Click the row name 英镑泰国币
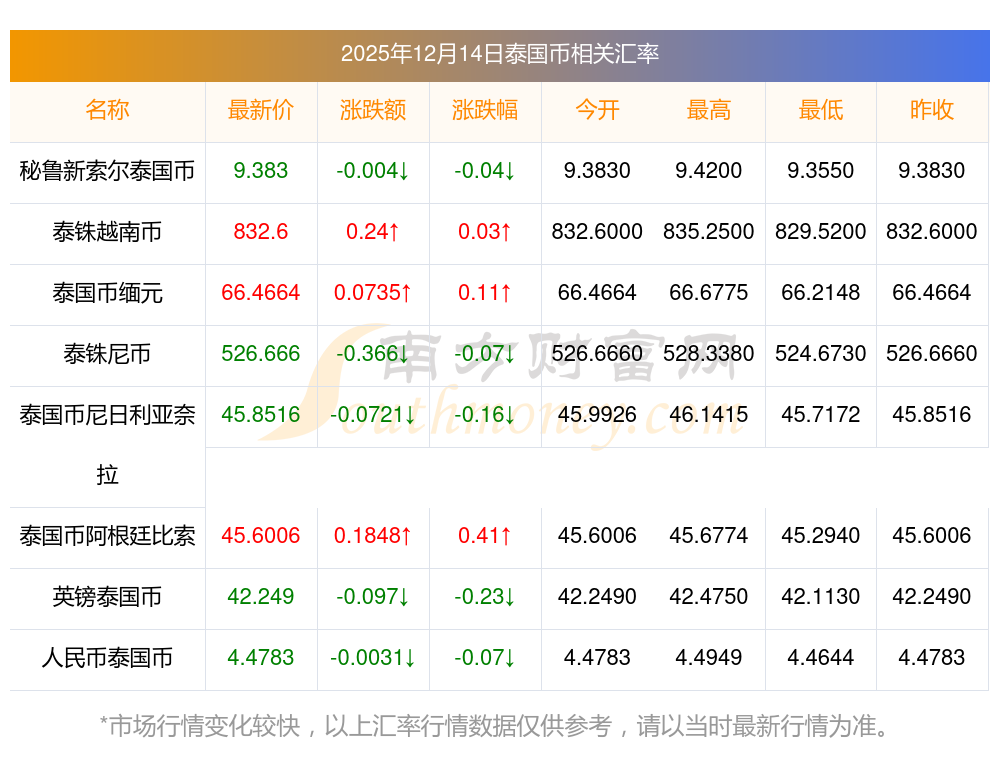Image resolution: width=1000 pixels, height=757 pixels. click(x=107, y=597)
